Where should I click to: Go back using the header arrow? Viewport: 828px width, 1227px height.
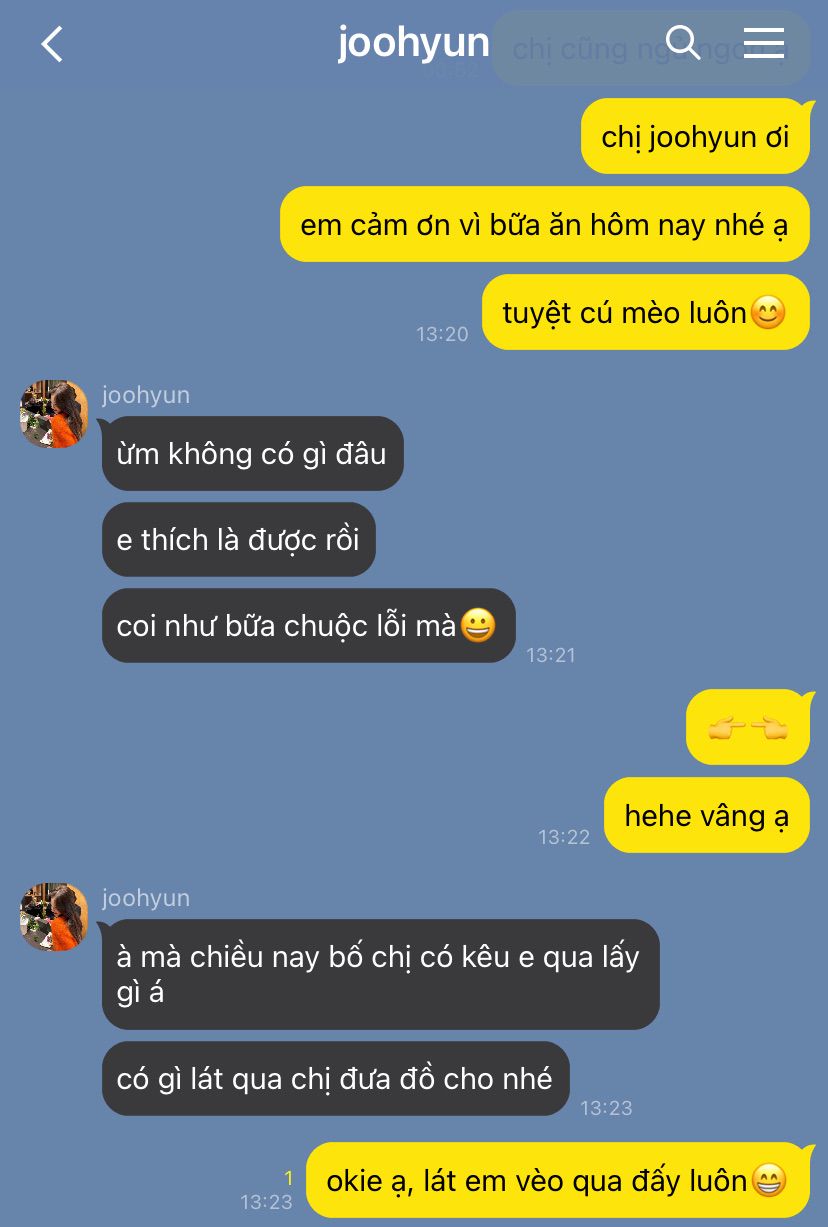coord(52,44)
